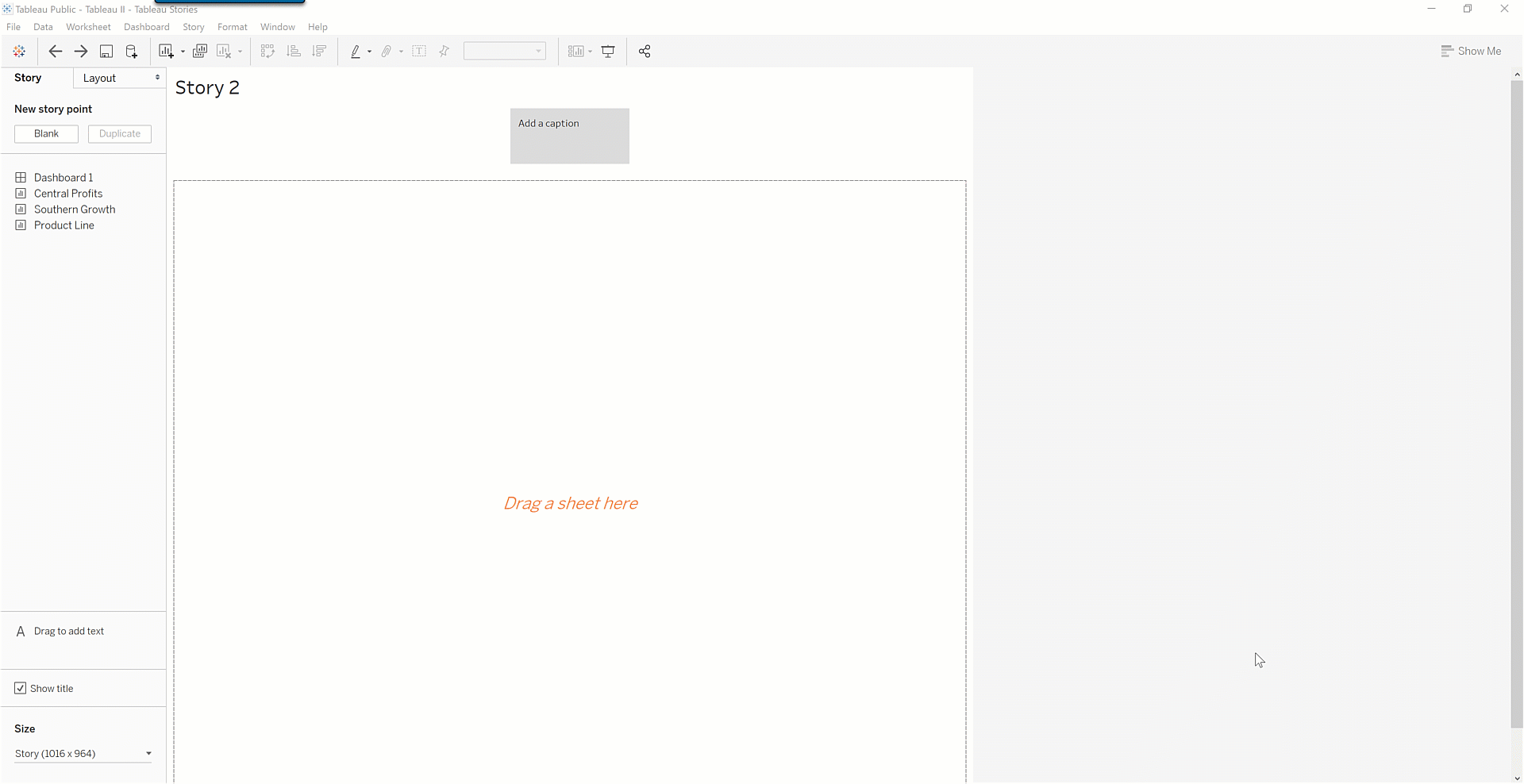1524x784 pixels.
Task: Start Presentation Mode from toolbar
Action: click(608, 52)
